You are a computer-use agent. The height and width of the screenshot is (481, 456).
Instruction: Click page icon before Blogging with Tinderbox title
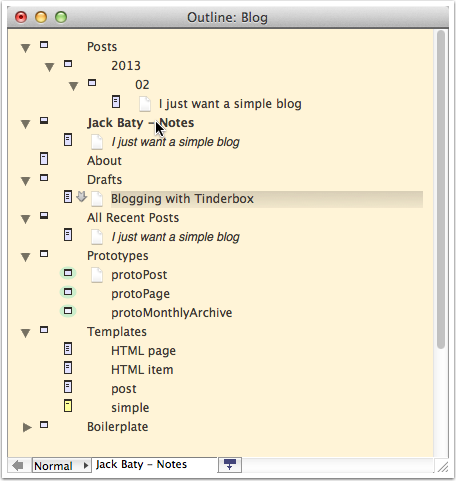pyautogui.click(x=97, y=199)
